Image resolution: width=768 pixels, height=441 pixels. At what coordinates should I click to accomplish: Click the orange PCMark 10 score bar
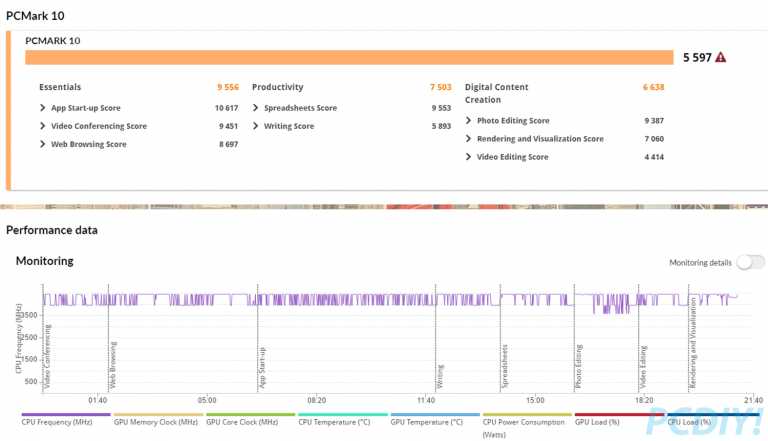pyautogui.click(x=349, y=57)
